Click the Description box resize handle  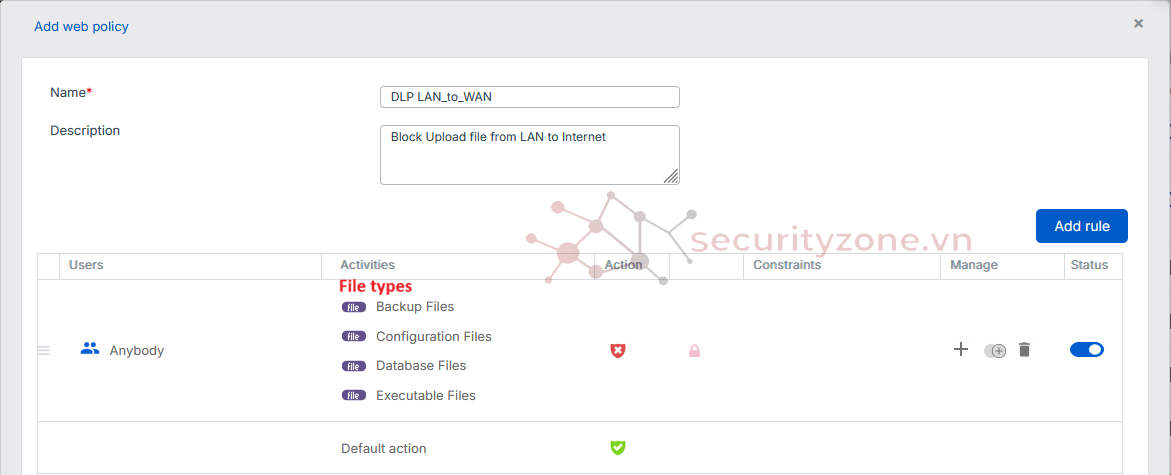672,177
